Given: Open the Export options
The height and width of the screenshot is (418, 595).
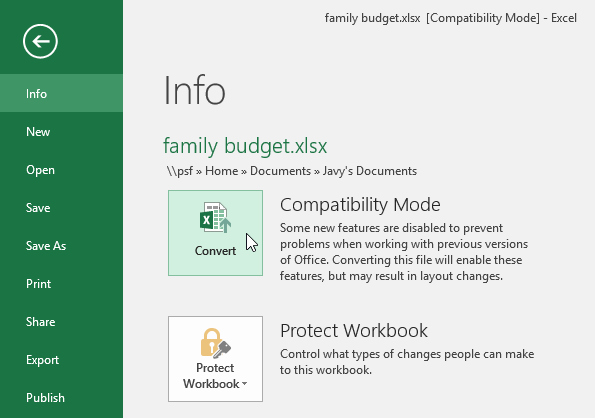Looking at the screenshot, I should 61,360.
